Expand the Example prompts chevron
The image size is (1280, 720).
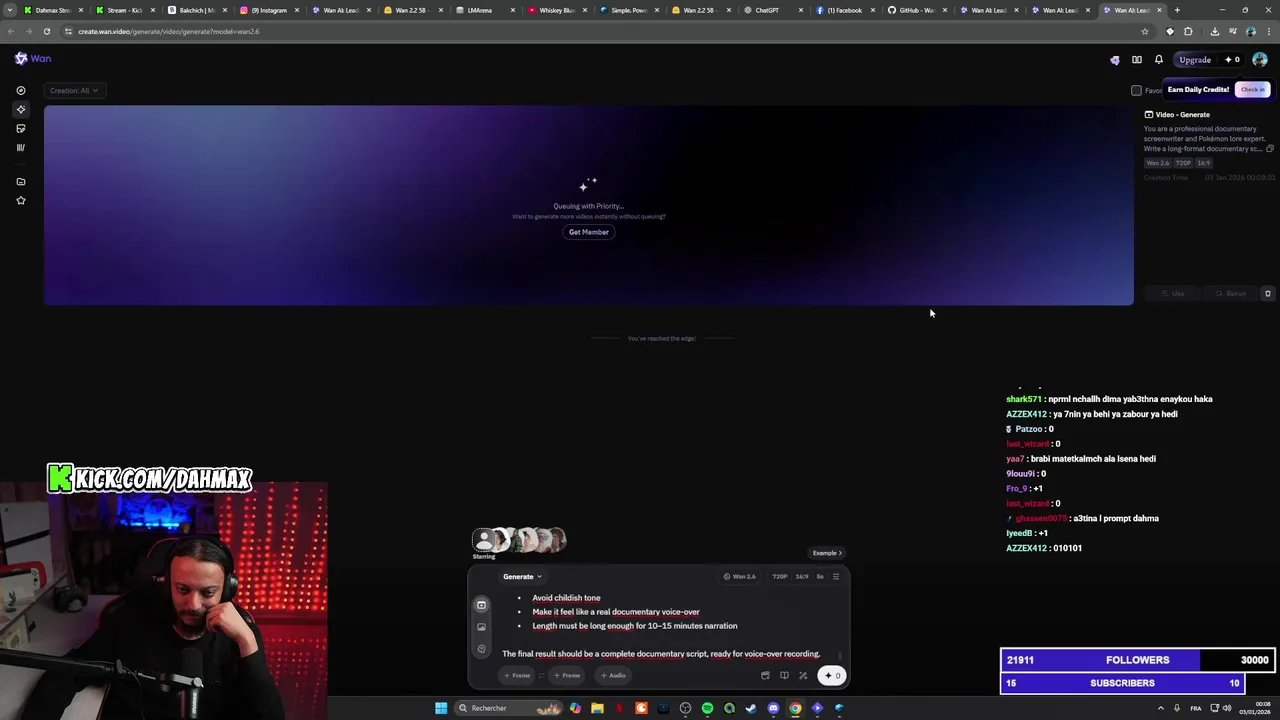[827, 553]
